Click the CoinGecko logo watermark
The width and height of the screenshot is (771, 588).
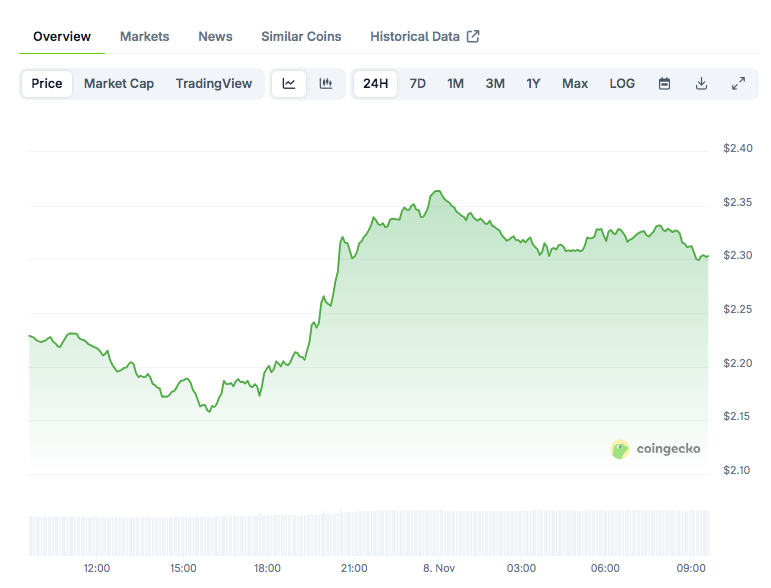[x=656, y=449]
